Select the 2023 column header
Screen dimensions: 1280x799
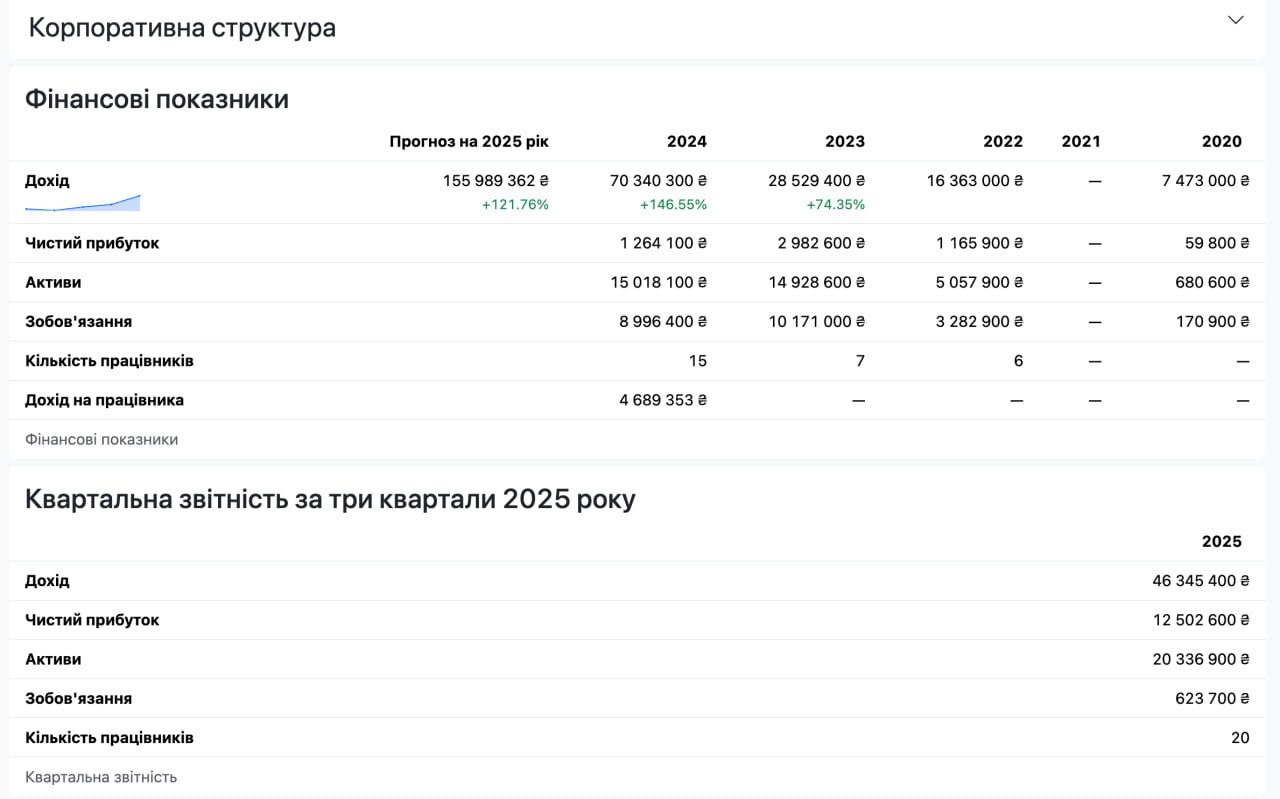point(845,141)
